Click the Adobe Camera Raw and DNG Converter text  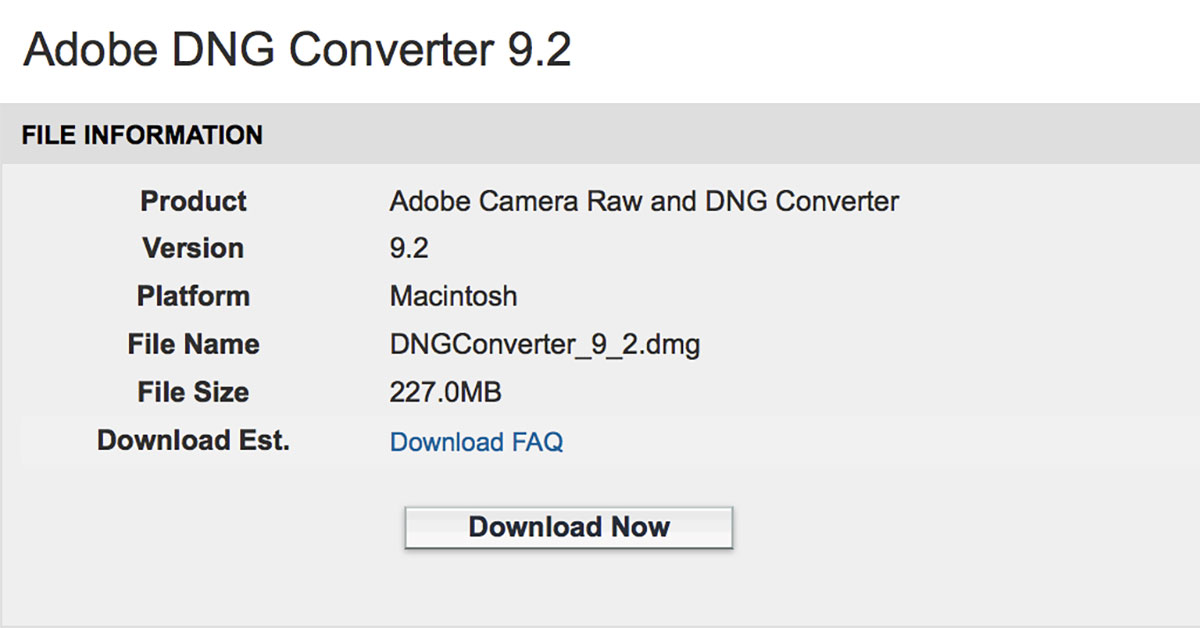(643, 200)
